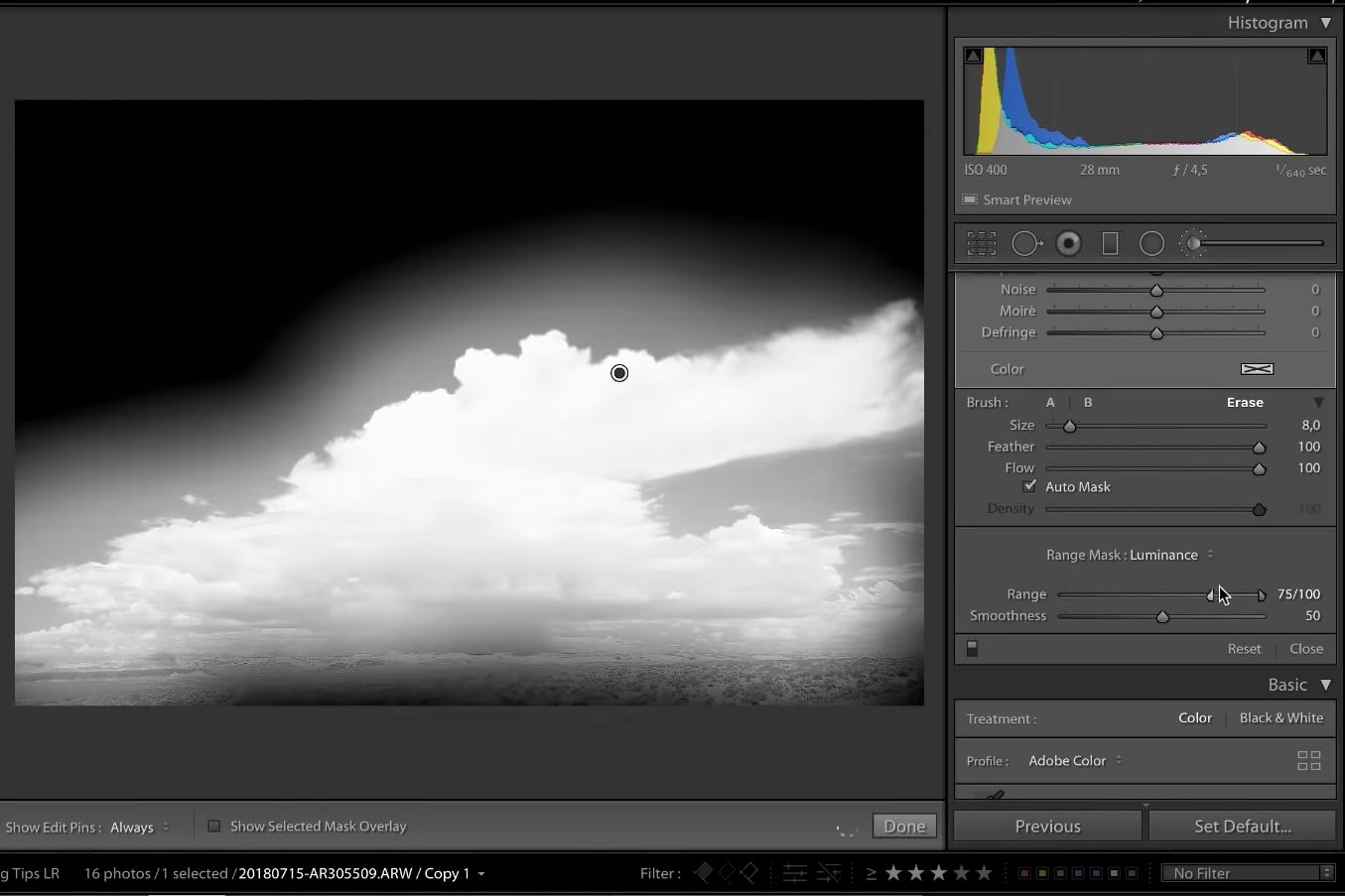Viewport: 1345px width, 896px height.
Task: Collapse the Basic panel
Action: (x=1326, y=685)
